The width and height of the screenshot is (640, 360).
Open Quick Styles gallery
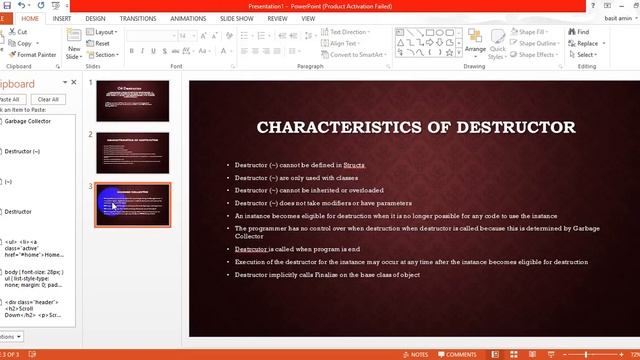pos(498,44)
